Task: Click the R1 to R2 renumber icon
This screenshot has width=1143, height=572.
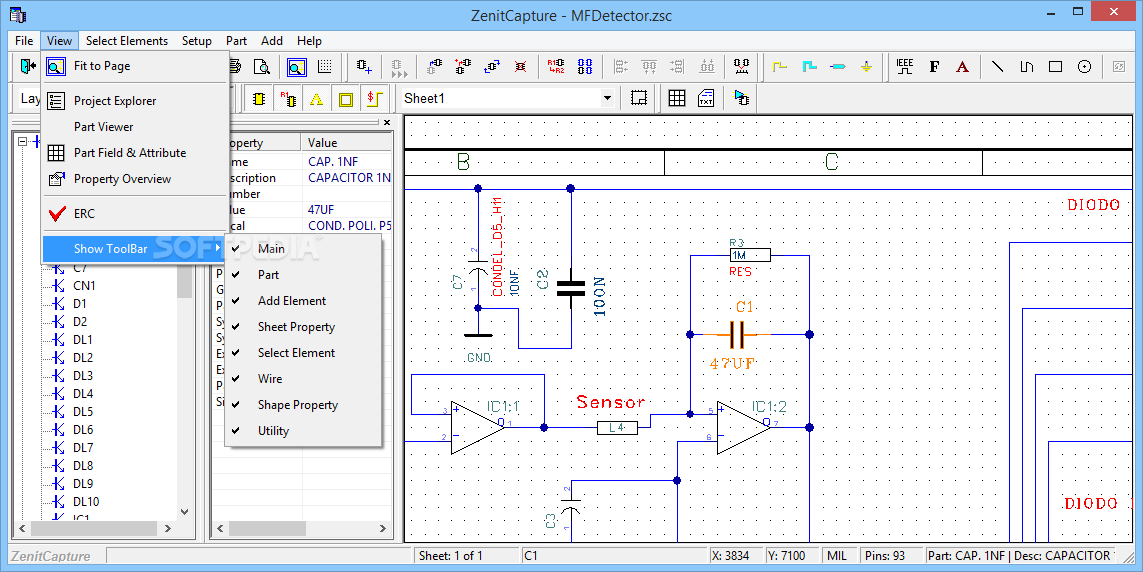Action: click(x=555, y=67)
